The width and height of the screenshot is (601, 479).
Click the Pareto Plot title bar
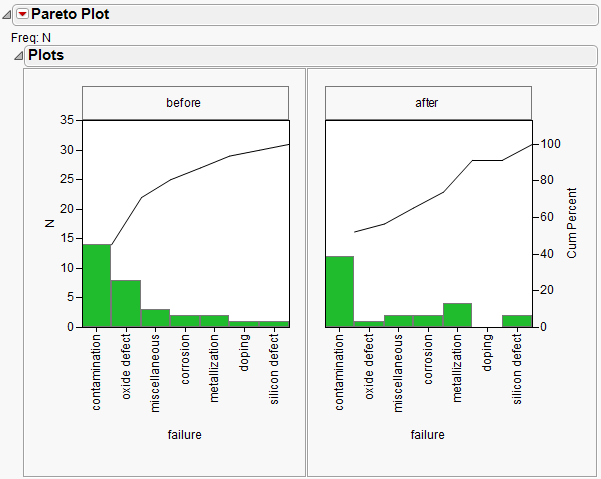pos(300,14)
